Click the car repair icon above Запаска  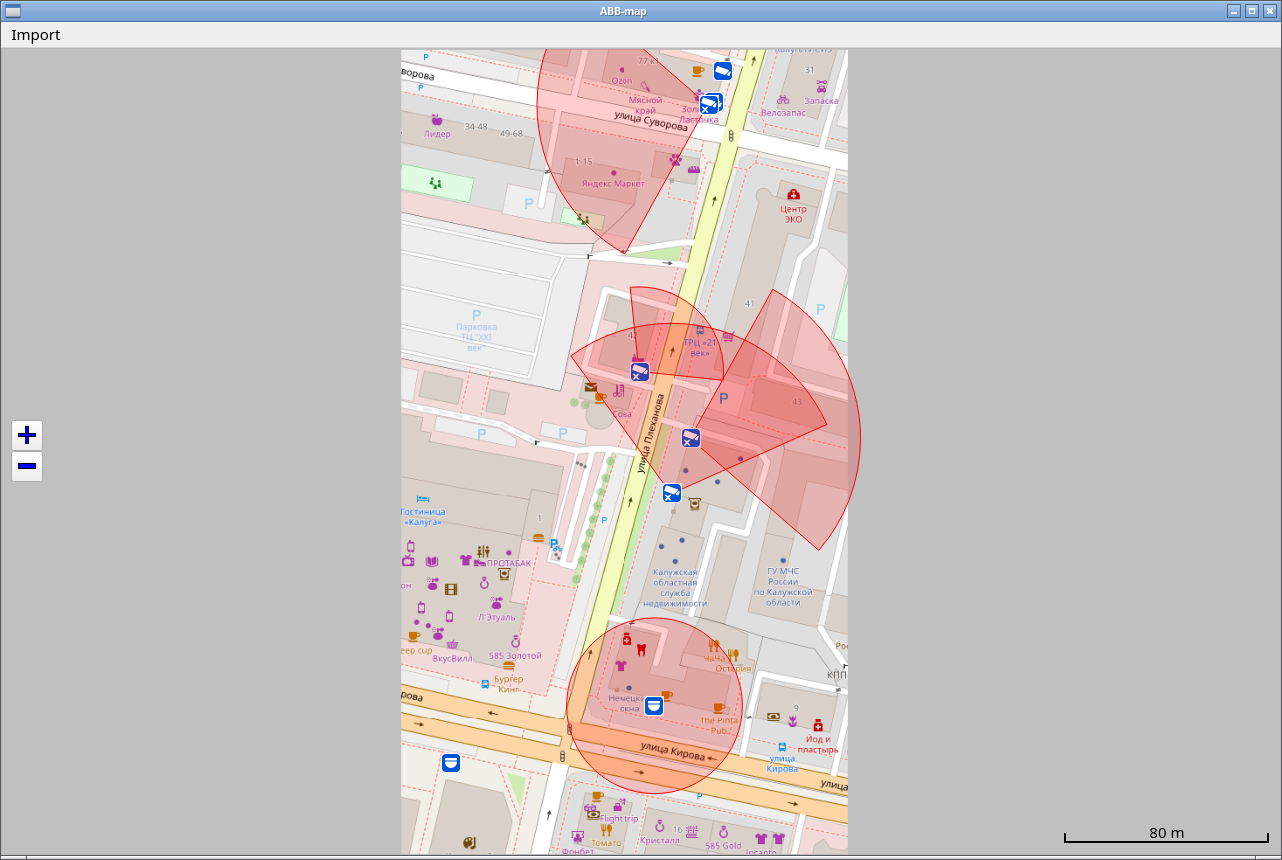point(821,86)
